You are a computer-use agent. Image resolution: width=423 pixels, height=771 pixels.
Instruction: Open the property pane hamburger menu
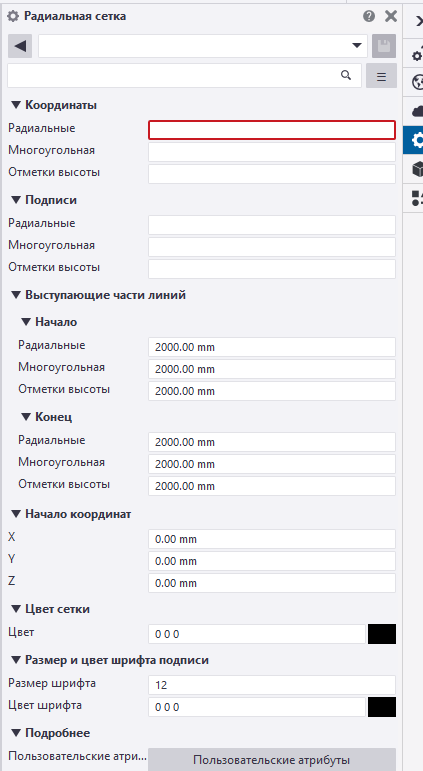pyautogui.click(x=381, y=76)
